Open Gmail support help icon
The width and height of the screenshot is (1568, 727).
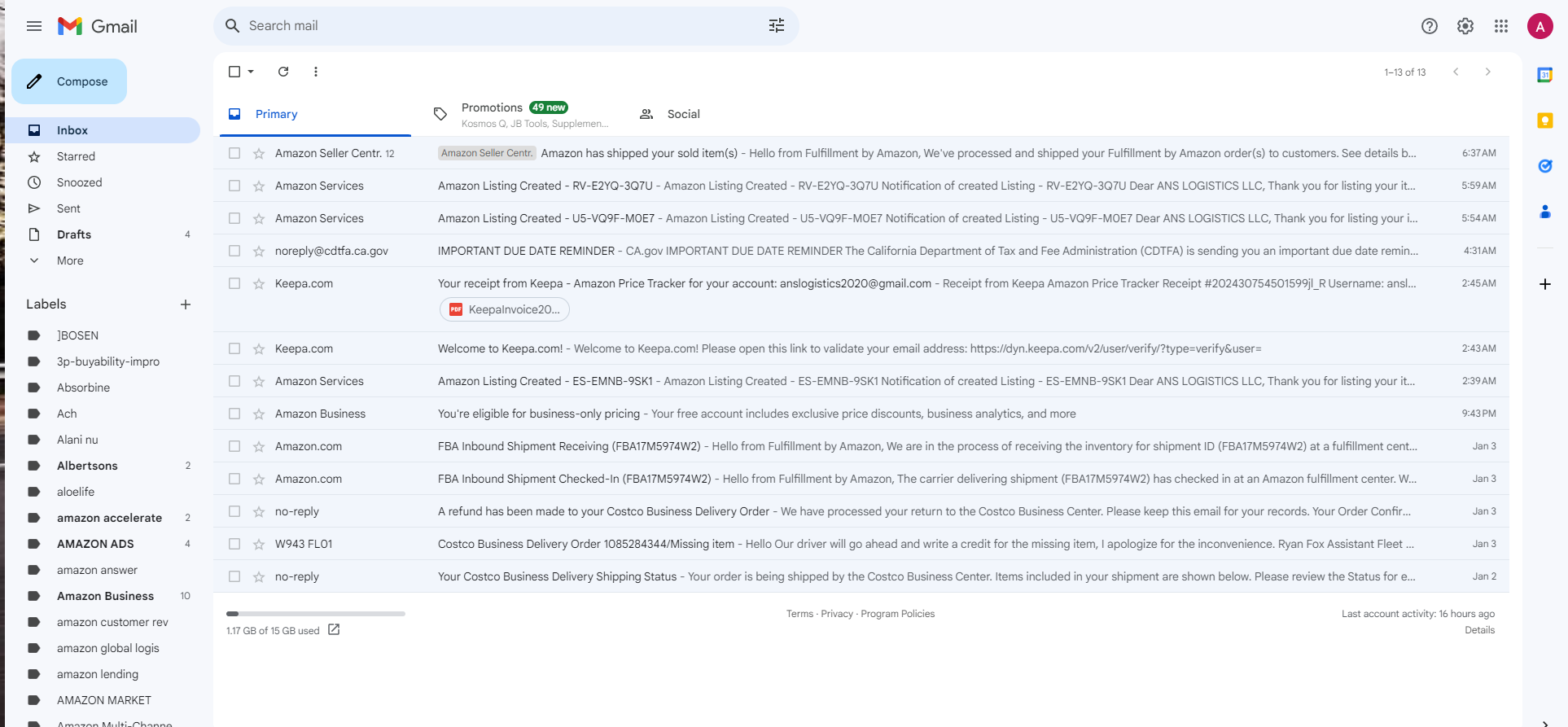click(x=1430, y=26)
